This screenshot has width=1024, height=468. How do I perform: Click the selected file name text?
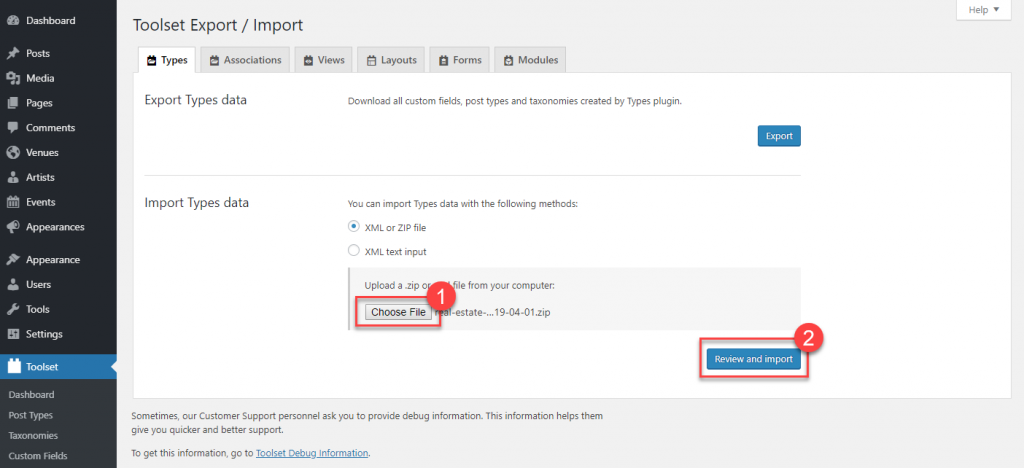click(x=492, y=312)
